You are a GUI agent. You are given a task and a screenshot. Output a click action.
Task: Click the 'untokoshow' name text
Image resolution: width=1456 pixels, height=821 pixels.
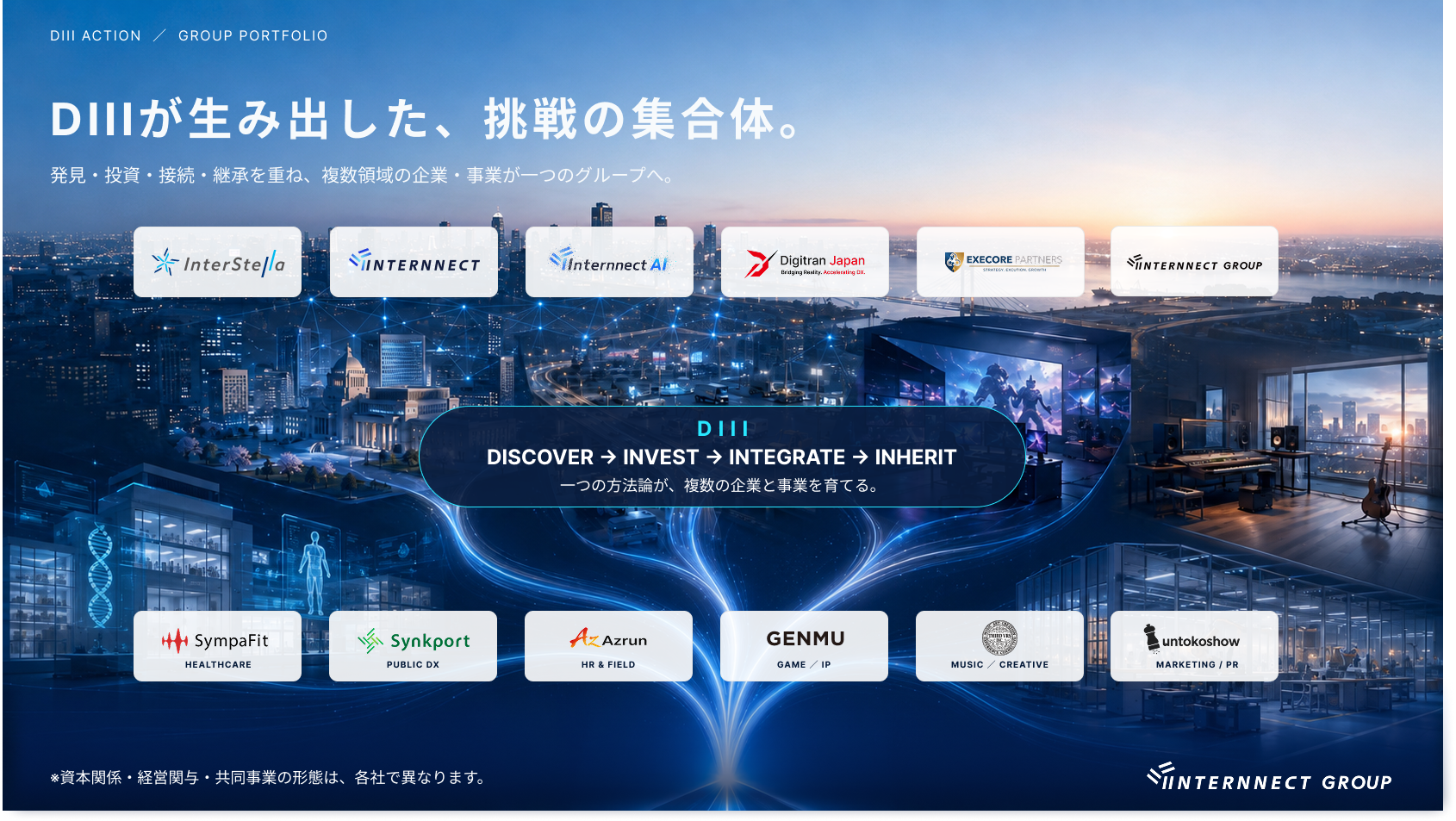point(1201,641)
